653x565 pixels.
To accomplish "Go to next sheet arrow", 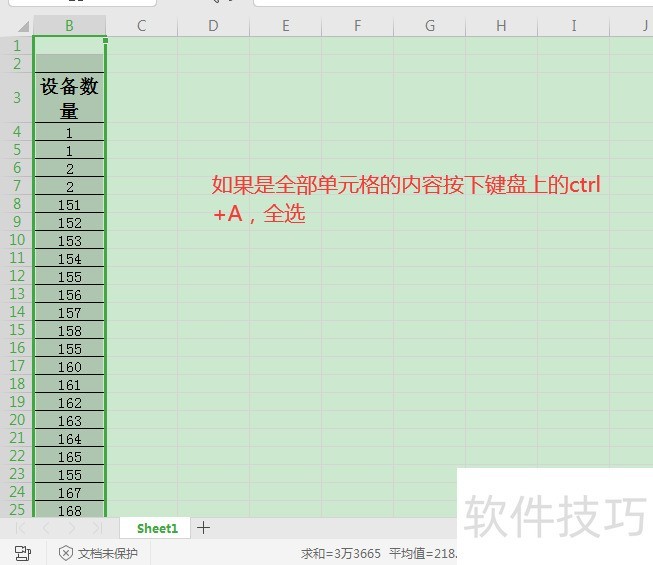I will coord(72,528).
